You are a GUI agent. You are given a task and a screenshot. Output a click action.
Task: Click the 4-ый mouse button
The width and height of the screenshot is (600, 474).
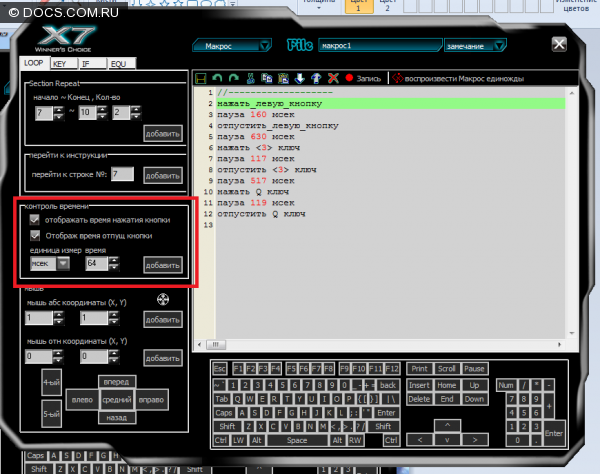pos(51,382)
